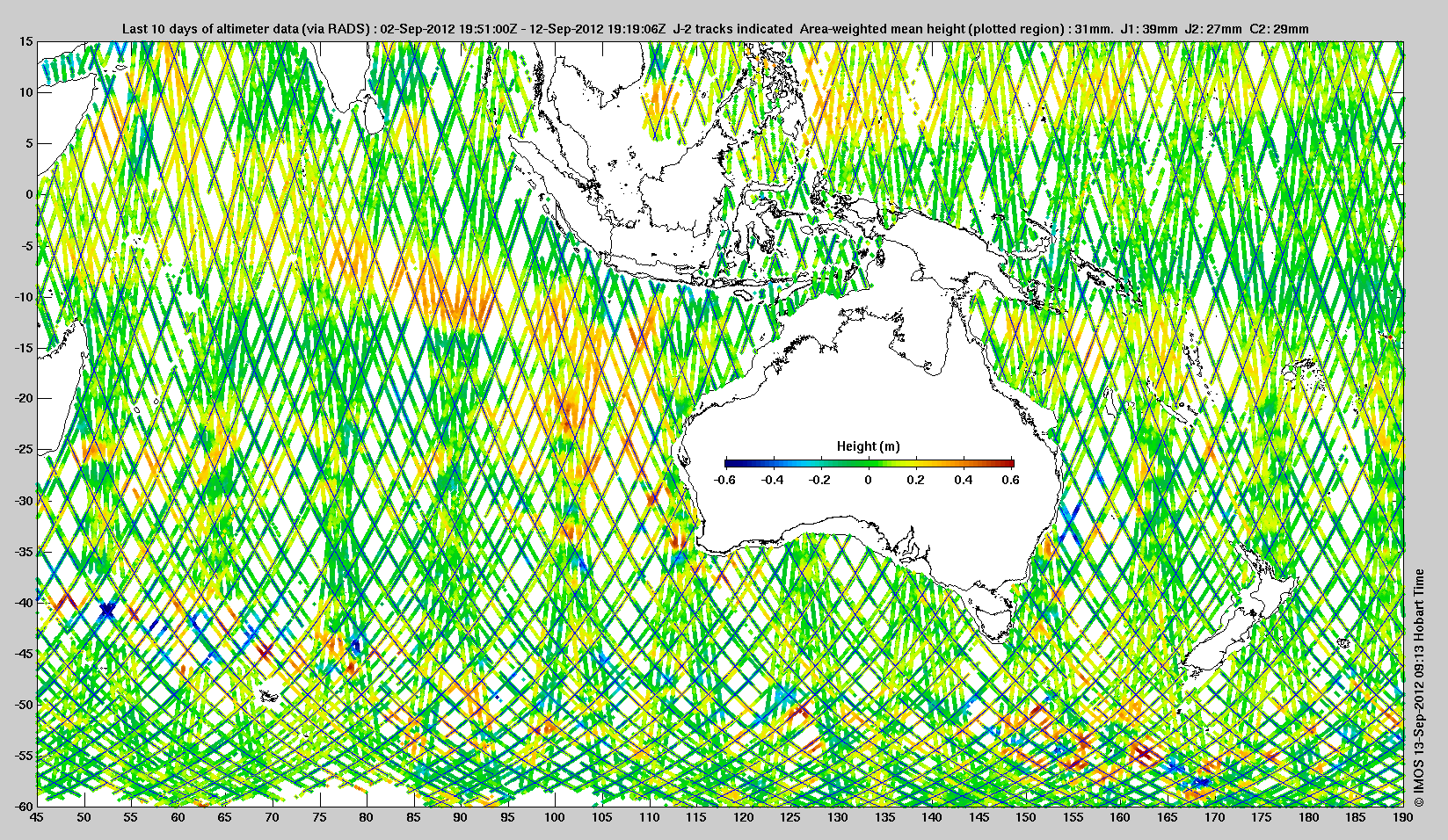Click latitude axis tick label "5"
This screenshot has height=840, width=1448.
(29, 143)
